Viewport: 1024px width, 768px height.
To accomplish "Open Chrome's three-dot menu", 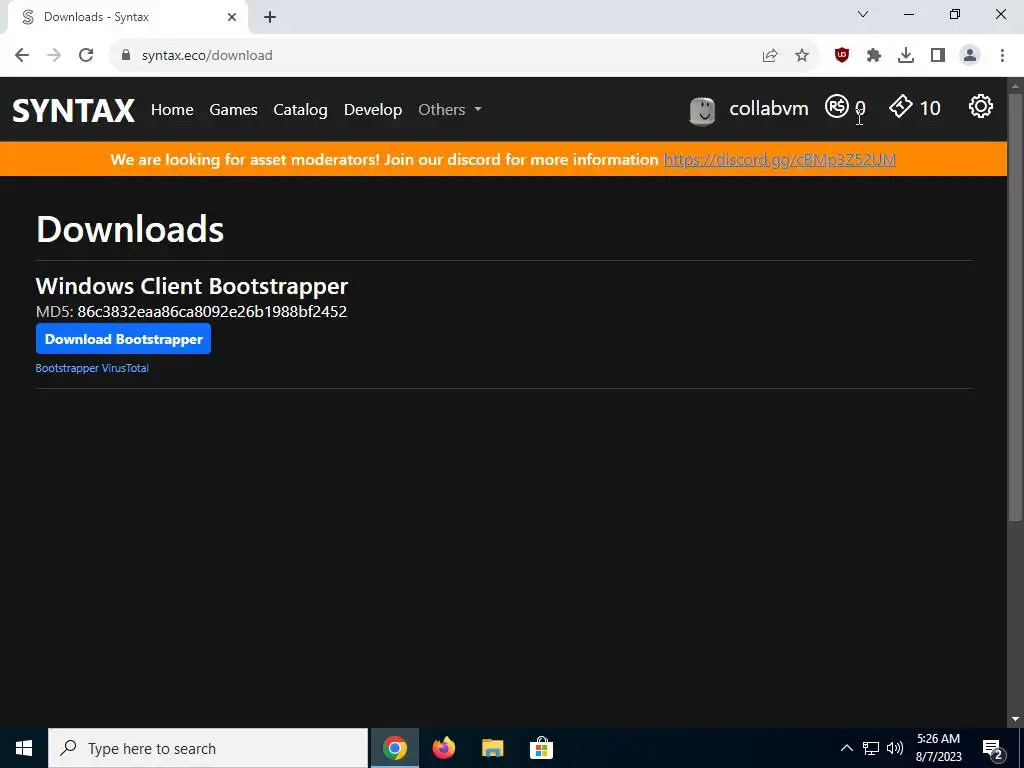I will 1002,56.
